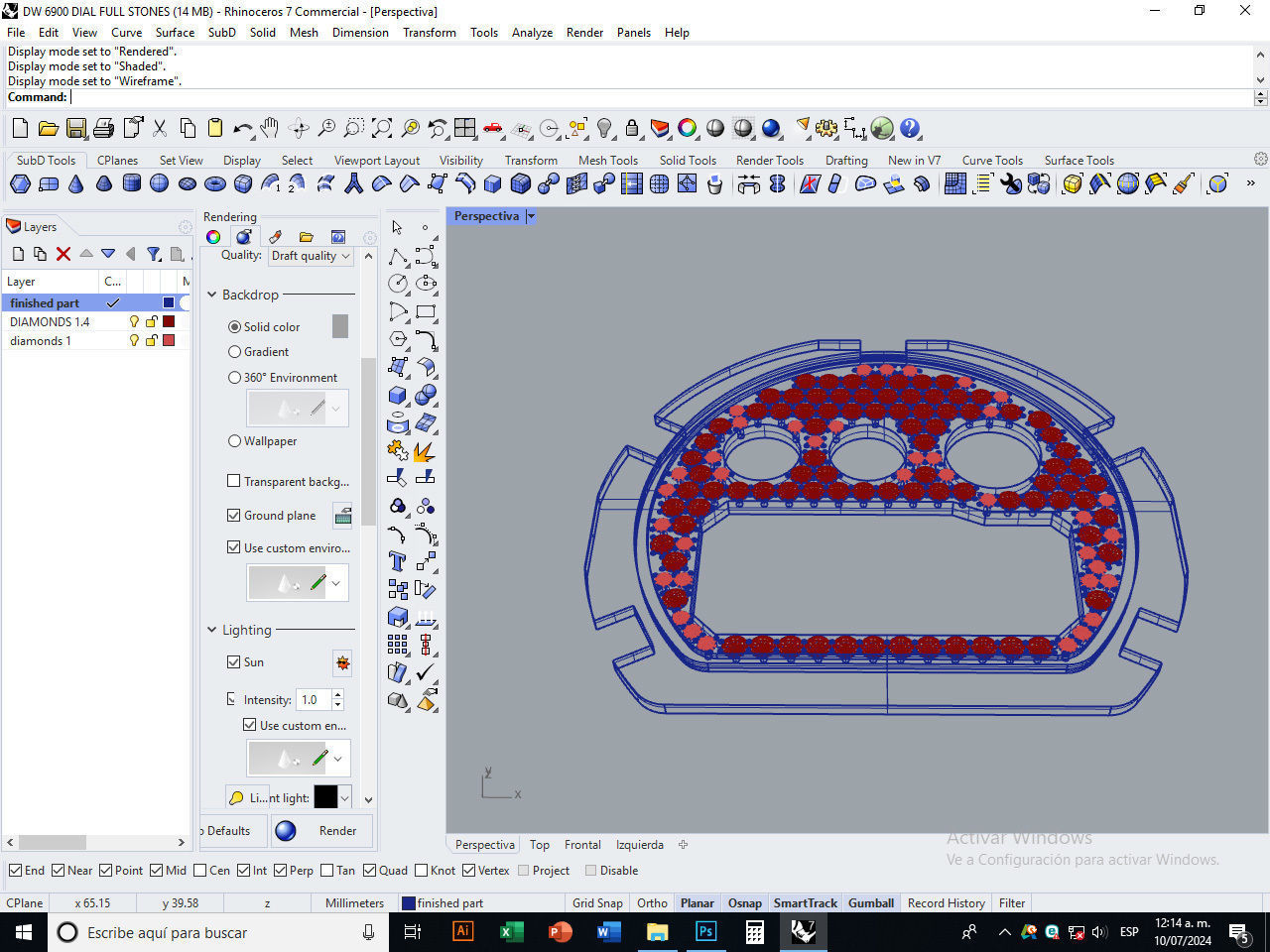Enable Transparent background checkbox
The image size is (1270, 952).
click(x=234, y=481)
